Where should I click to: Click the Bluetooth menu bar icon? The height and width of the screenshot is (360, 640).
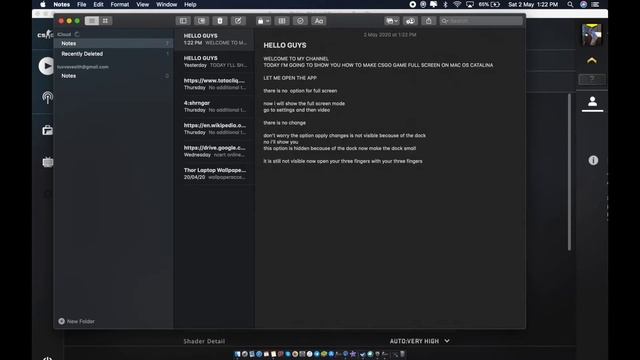point(446,4)
